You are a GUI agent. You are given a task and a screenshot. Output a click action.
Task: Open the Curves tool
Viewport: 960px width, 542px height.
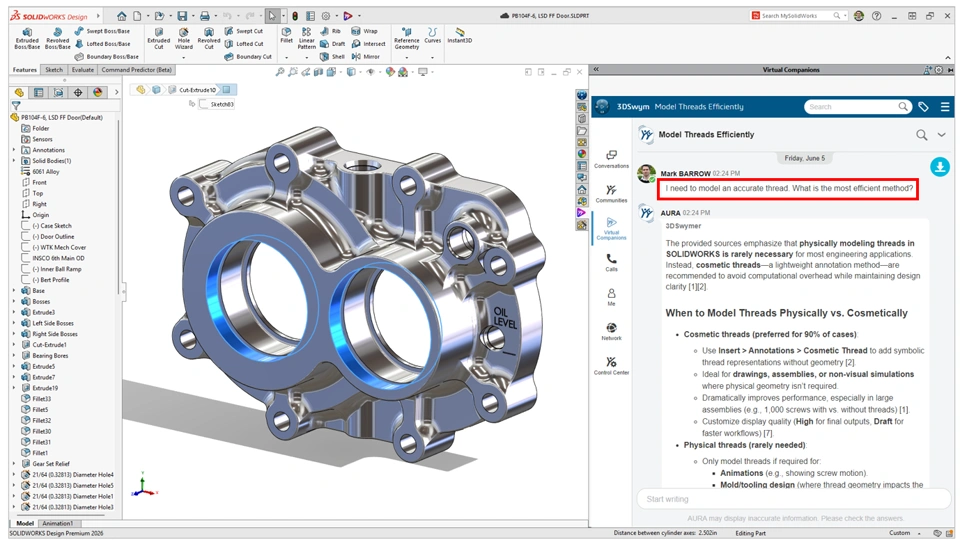pos(433,36)
